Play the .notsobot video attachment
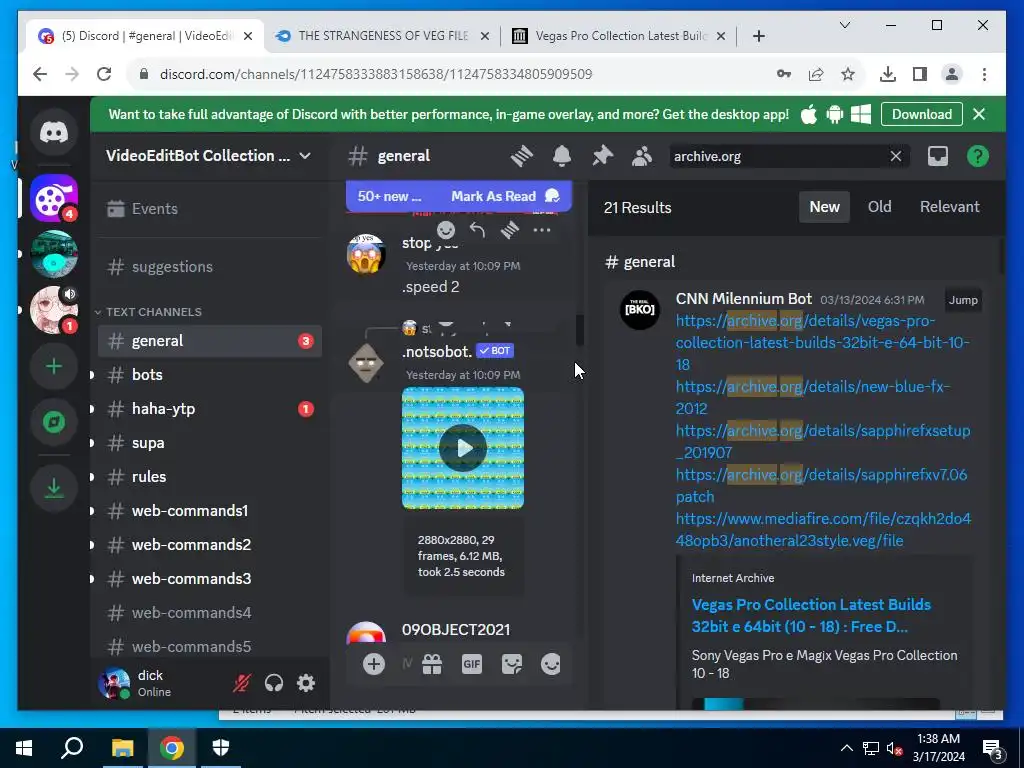 coord(462,448)
